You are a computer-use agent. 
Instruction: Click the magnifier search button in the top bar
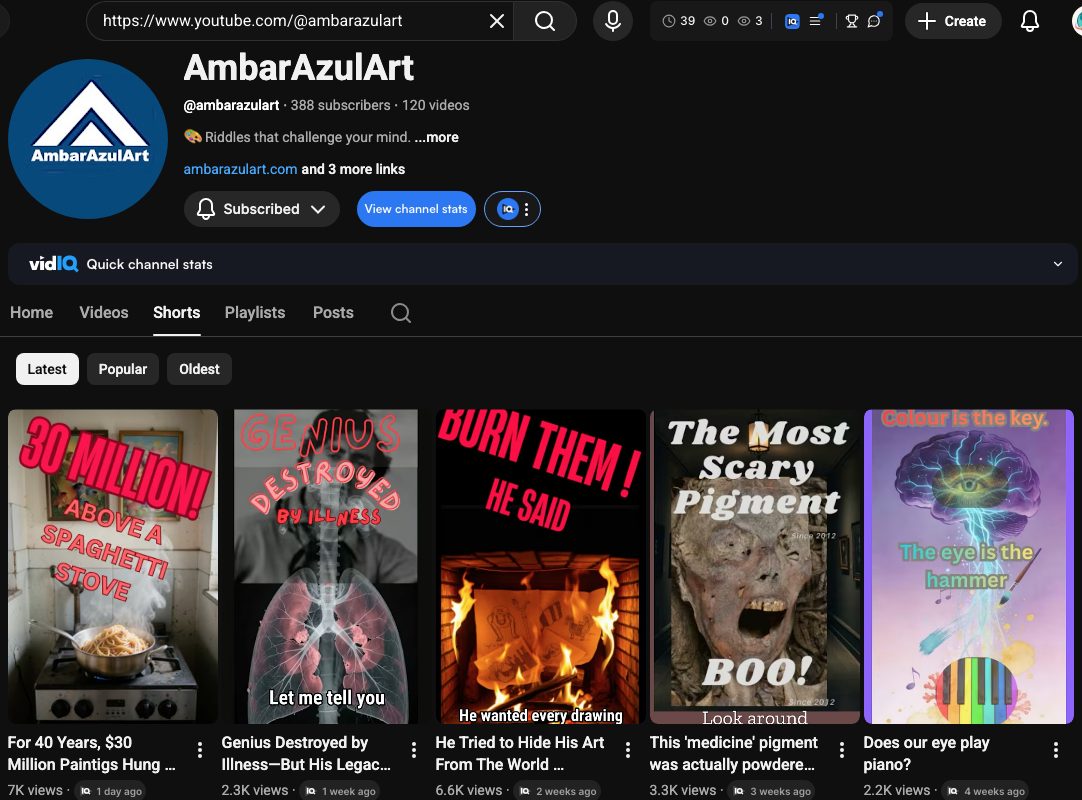click(544, 21)
